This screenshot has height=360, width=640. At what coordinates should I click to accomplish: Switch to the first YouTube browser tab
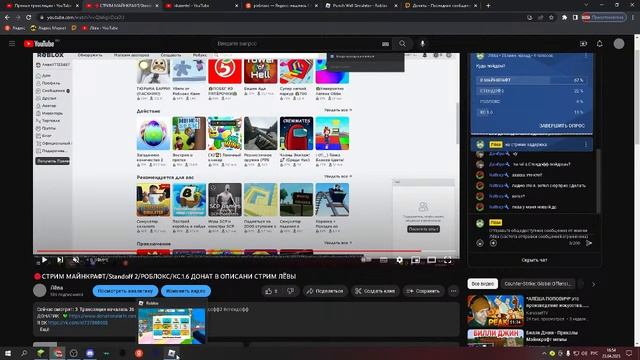(41, 6)
